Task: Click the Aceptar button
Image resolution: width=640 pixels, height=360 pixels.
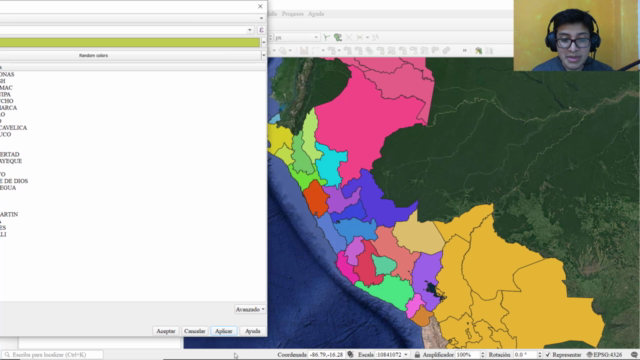Action: pyautogui.click(x=166, y=331)
